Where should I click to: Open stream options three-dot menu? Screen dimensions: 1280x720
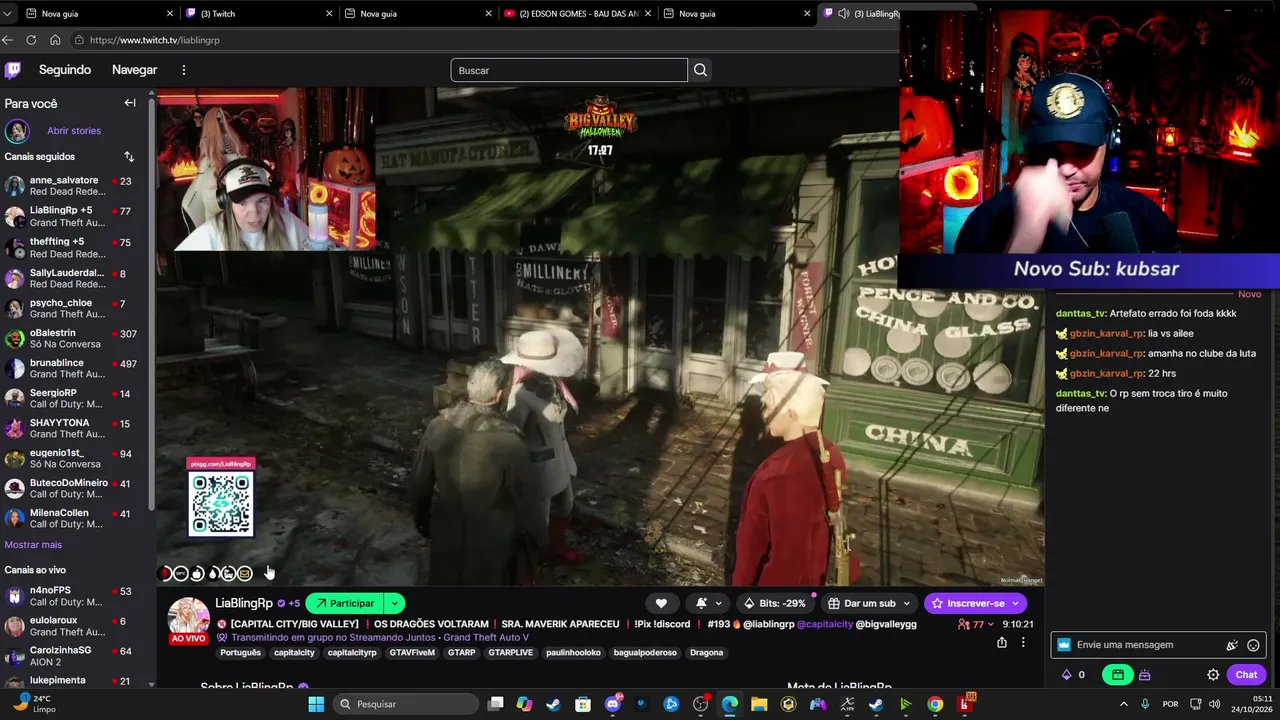click(x=1023, y=643)
